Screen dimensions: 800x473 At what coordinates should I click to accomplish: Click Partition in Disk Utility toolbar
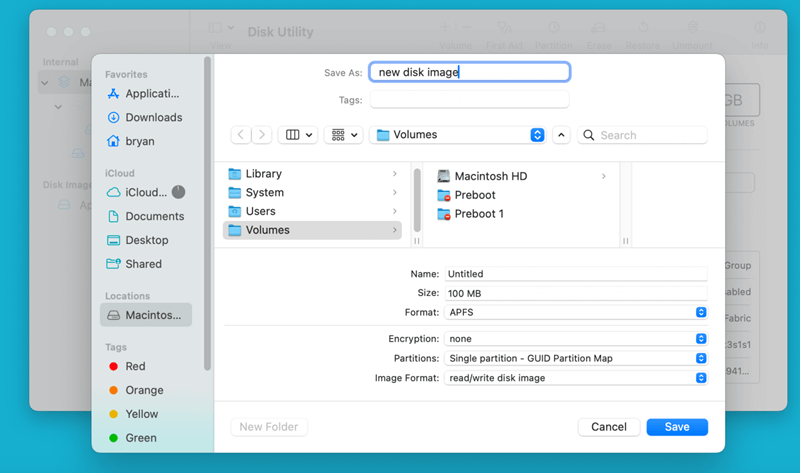554,35
